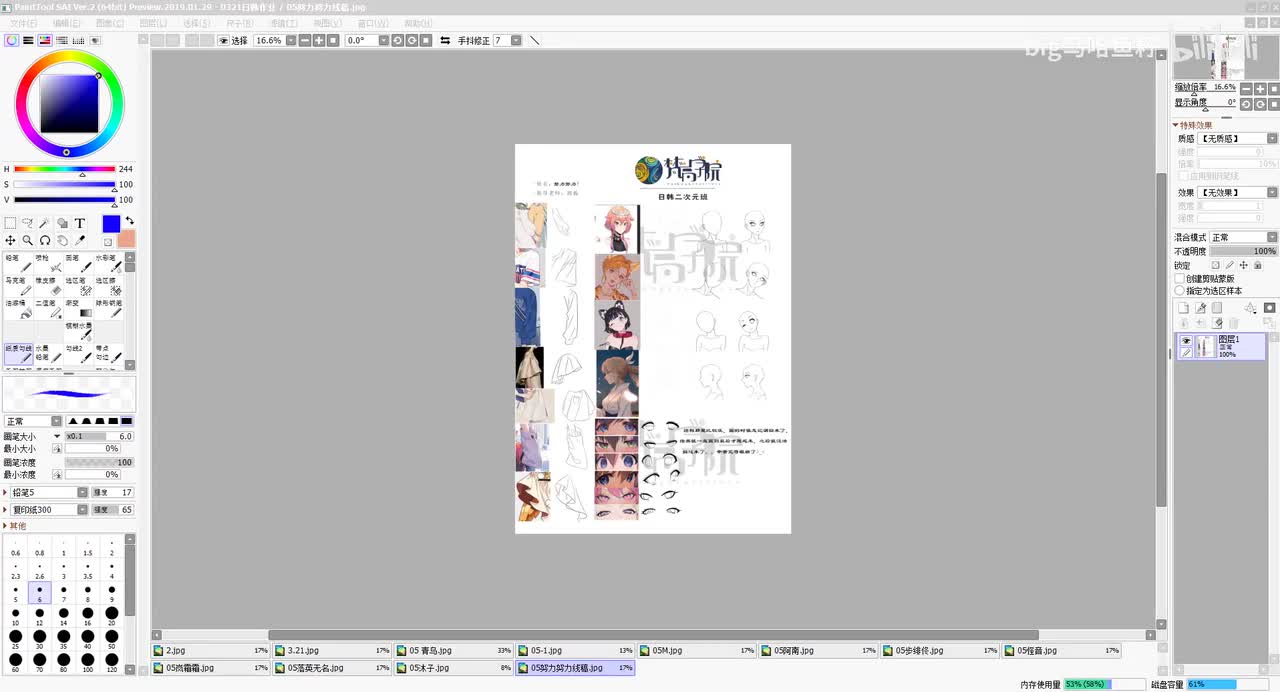The image size is (1280, 692).
Task: Select the rectangular selection tool
Action: click(10, 223)
